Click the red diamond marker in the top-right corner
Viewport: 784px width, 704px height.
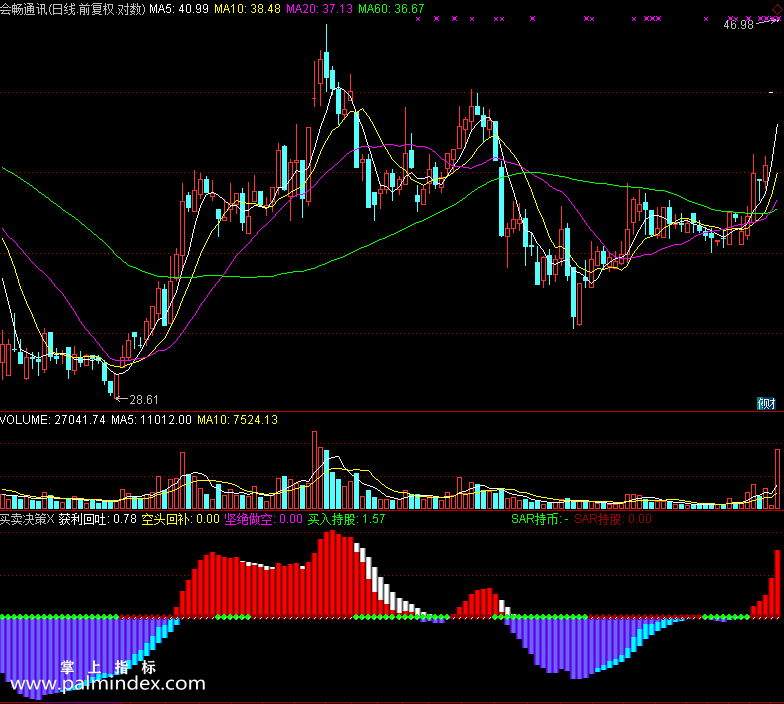point(777,8)
